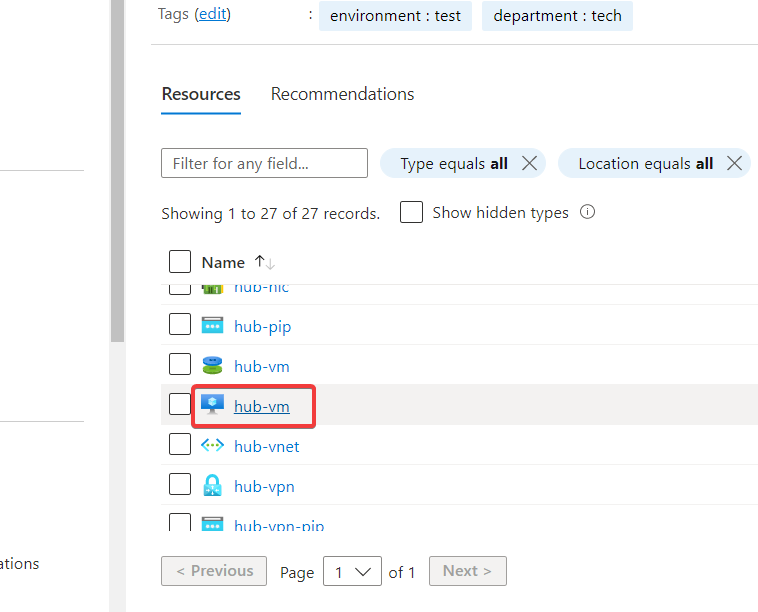
Task: Click the disk icon beside the first hub-vm
Action: tap(212, 366)
